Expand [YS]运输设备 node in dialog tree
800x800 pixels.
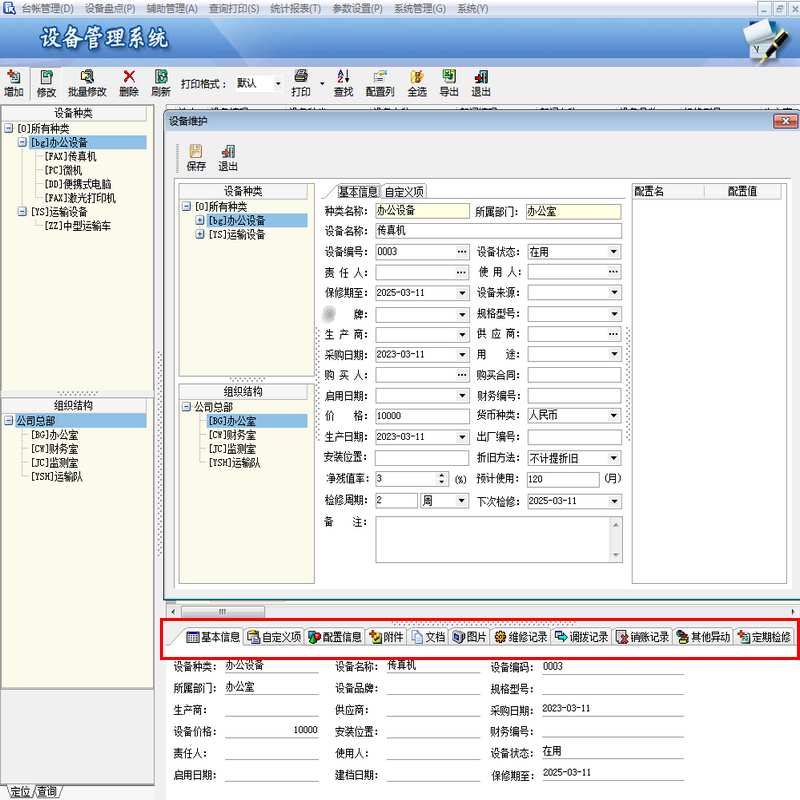200,234
